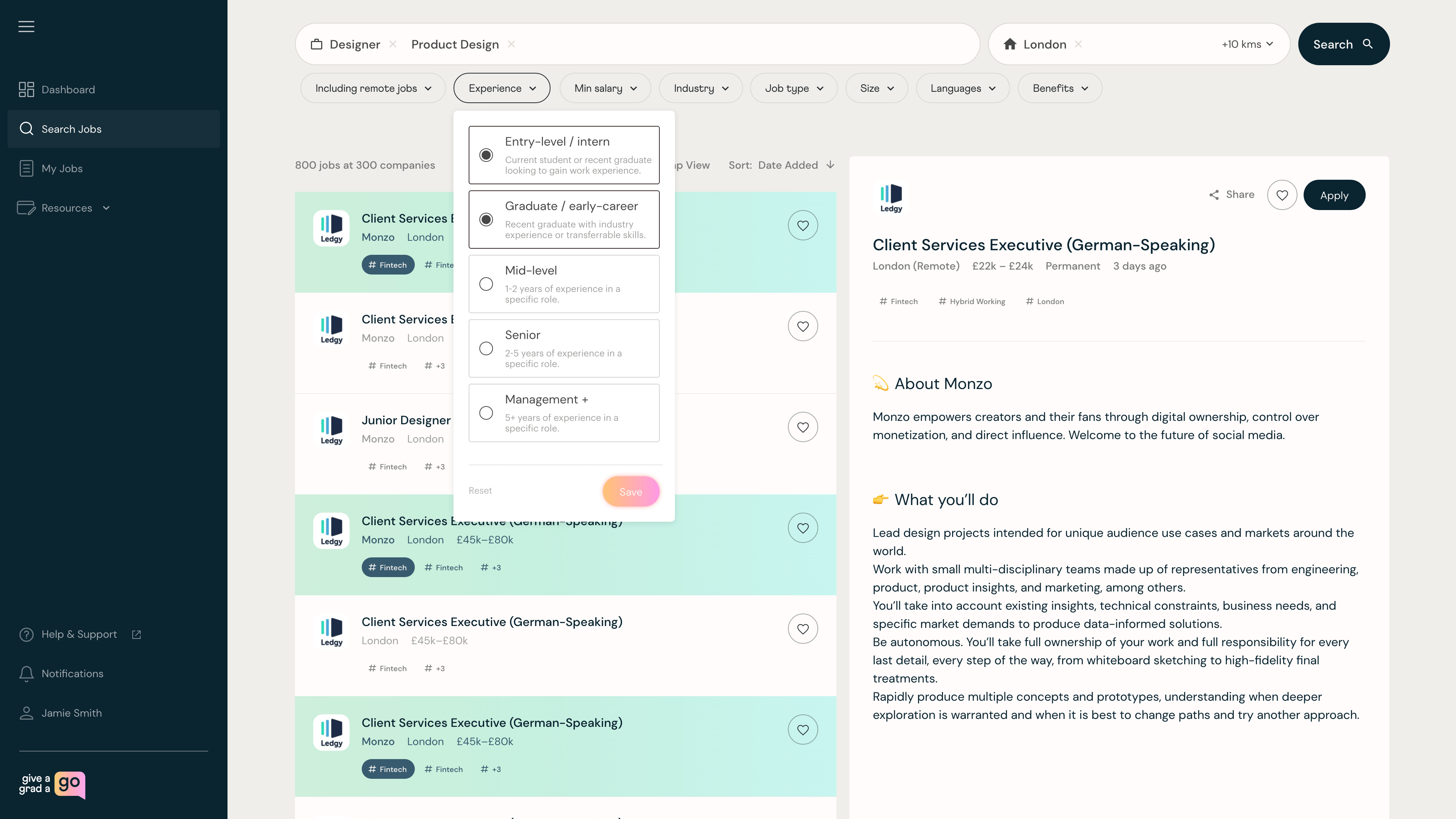Image resolution: width=1456 pixels, height=819 pixels.
Task: Open the Industry filter dropdown
Action: click(x=701, y=88)
